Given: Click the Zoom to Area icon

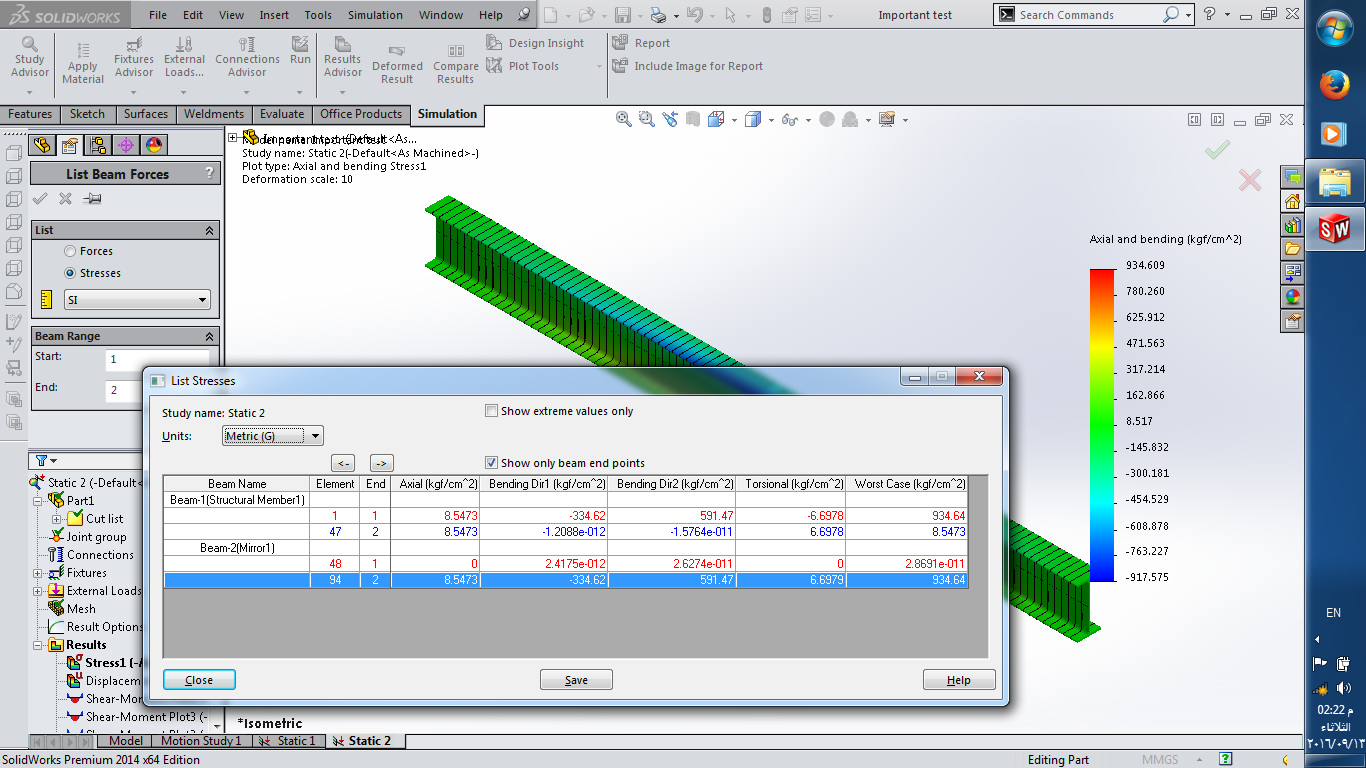Looking at the screenshot, I should click(647, 119).
